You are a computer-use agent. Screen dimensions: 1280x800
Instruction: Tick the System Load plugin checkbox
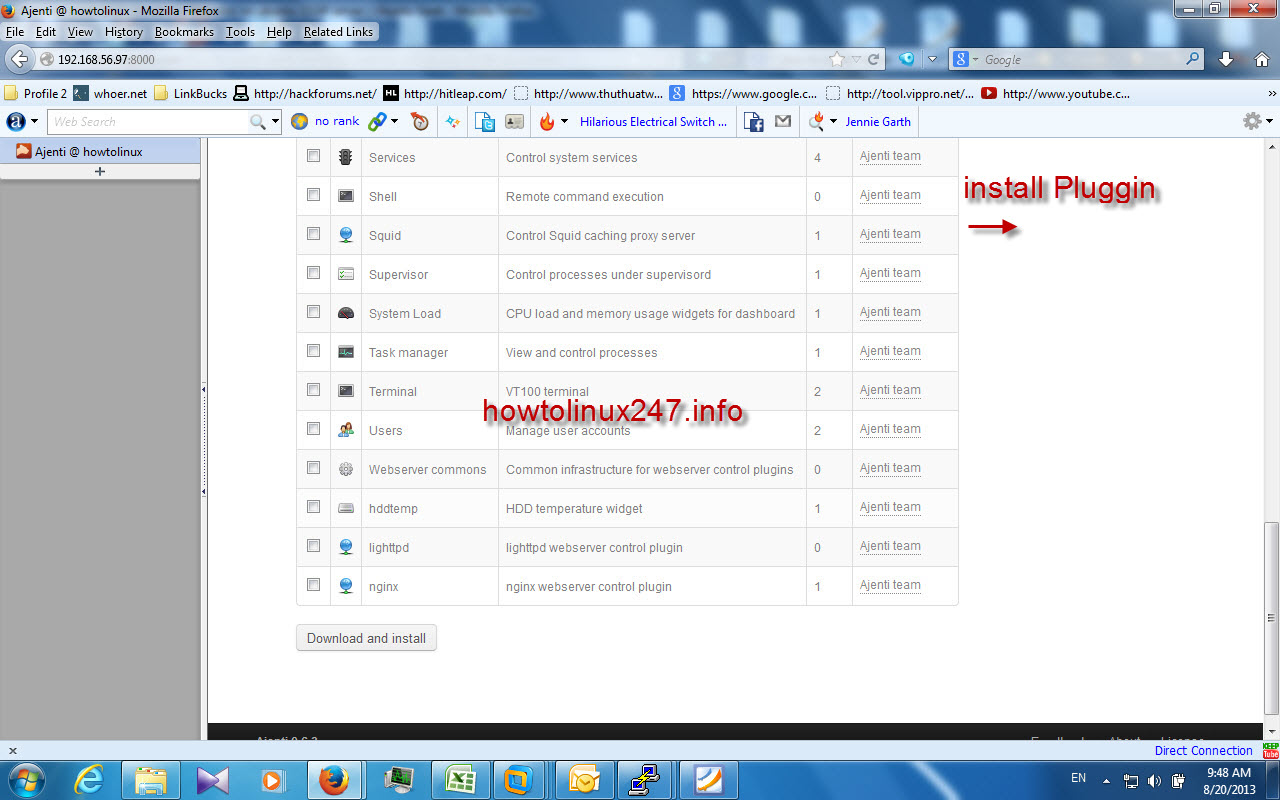pos(313,312)
